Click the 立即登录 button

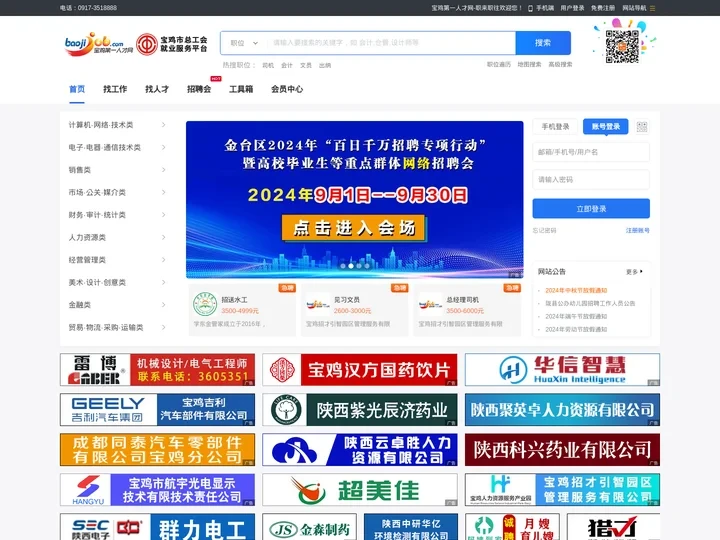(x=591, y=209)
